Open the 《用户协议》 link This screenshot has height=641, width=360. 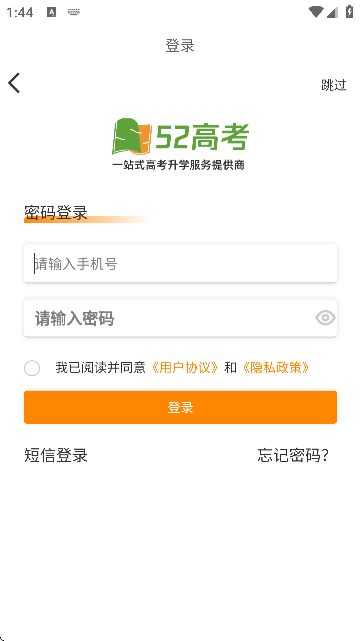(184, 368)
